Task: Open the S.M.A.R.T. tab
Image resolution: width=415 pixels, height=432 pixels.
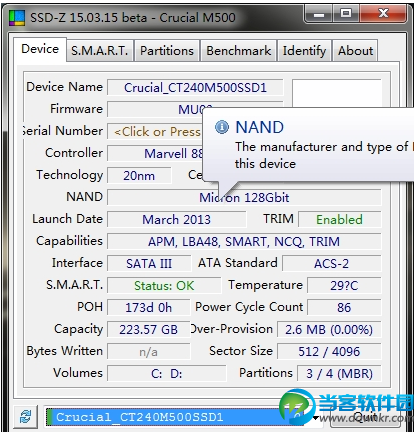Action: 100,51
